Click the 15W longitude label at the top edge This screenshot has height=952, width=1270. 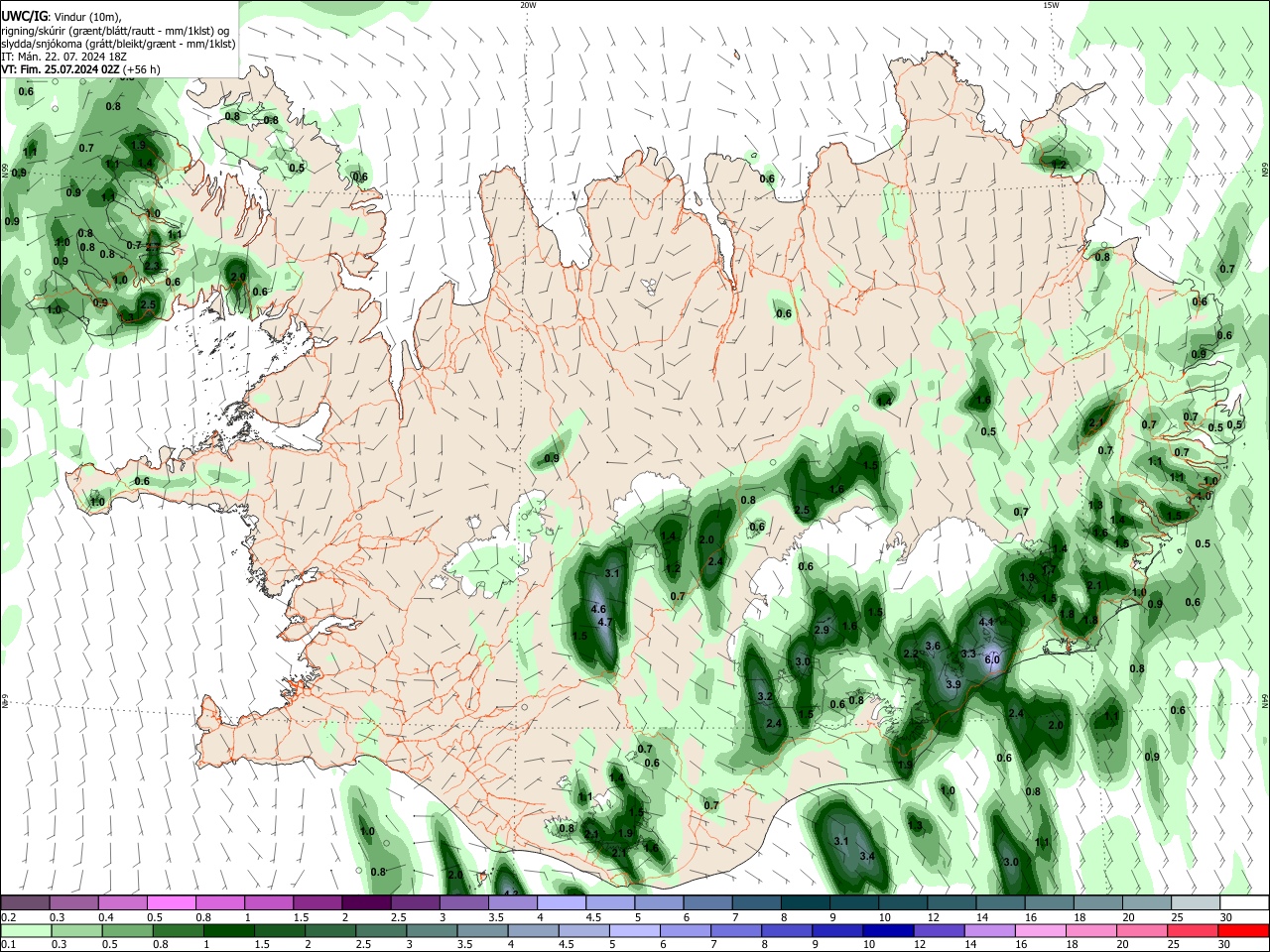coord(1051,5)
